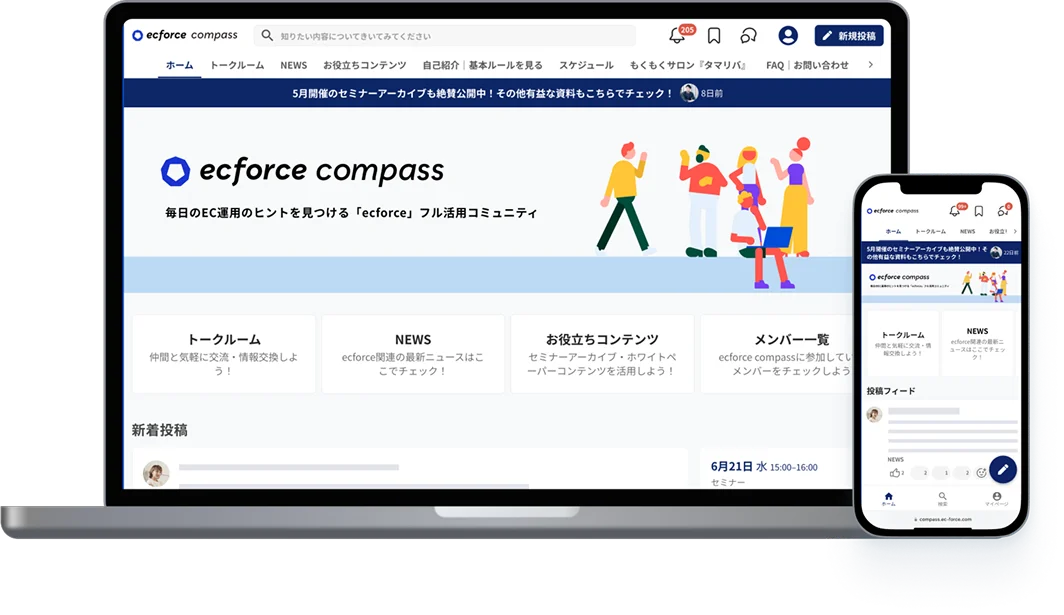
Task: Open トークルーム tab on laptop
Action: point(237,65)
